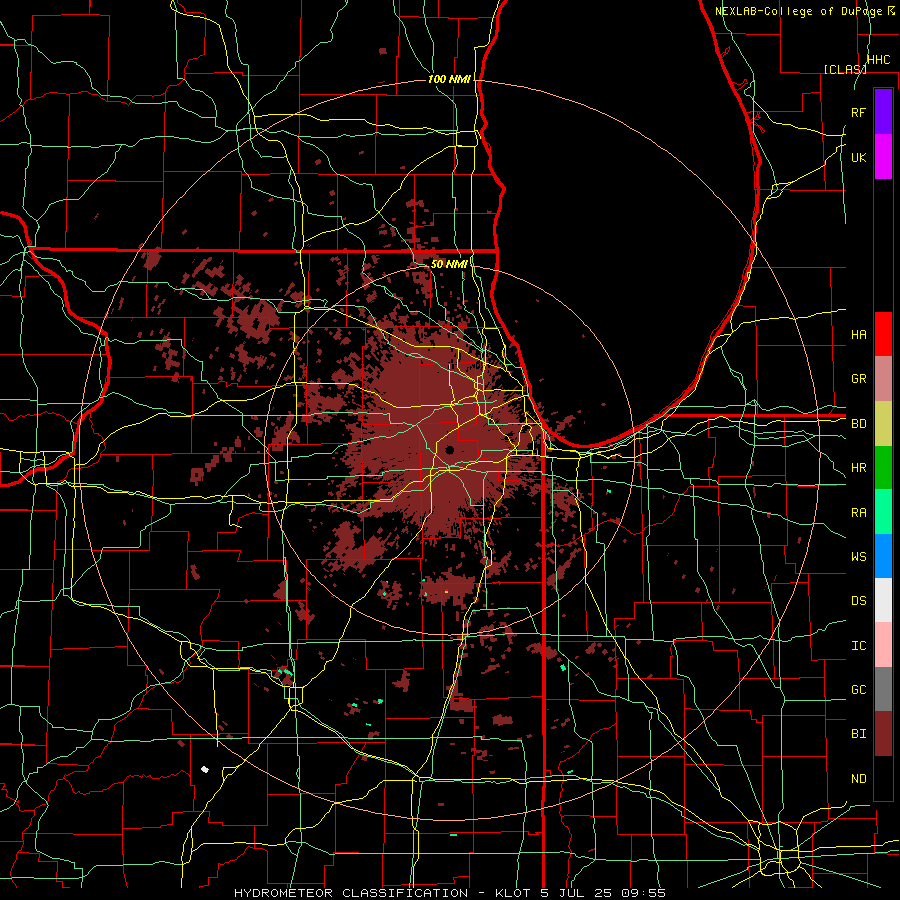Image resolution: width=900 pixels, height=900 pixels.
Task: Click the '50 NMI' range ring label
Action: coord(449,264)
